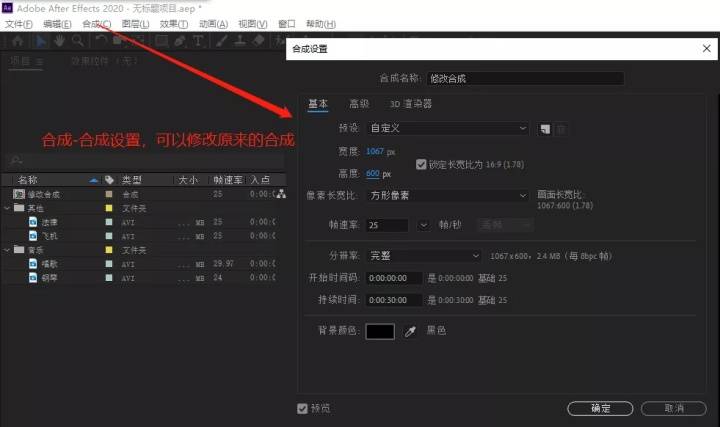Select the Hand tool
This screenshot has width=720, height=427.
click(x=59, y=41)
